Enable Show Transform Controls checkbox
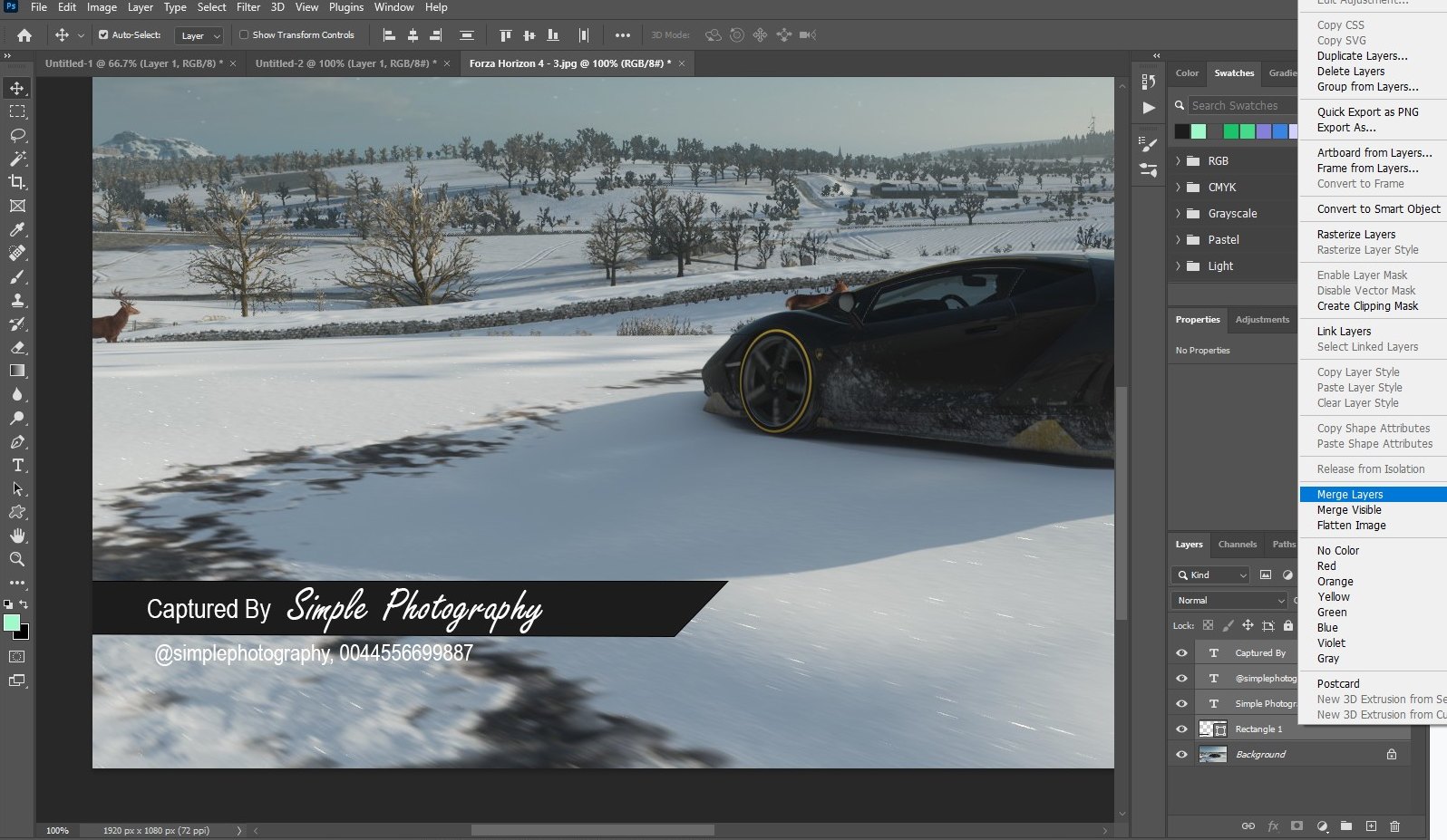This screenshot has height=840, width=1447. click(x=244, y=35)
